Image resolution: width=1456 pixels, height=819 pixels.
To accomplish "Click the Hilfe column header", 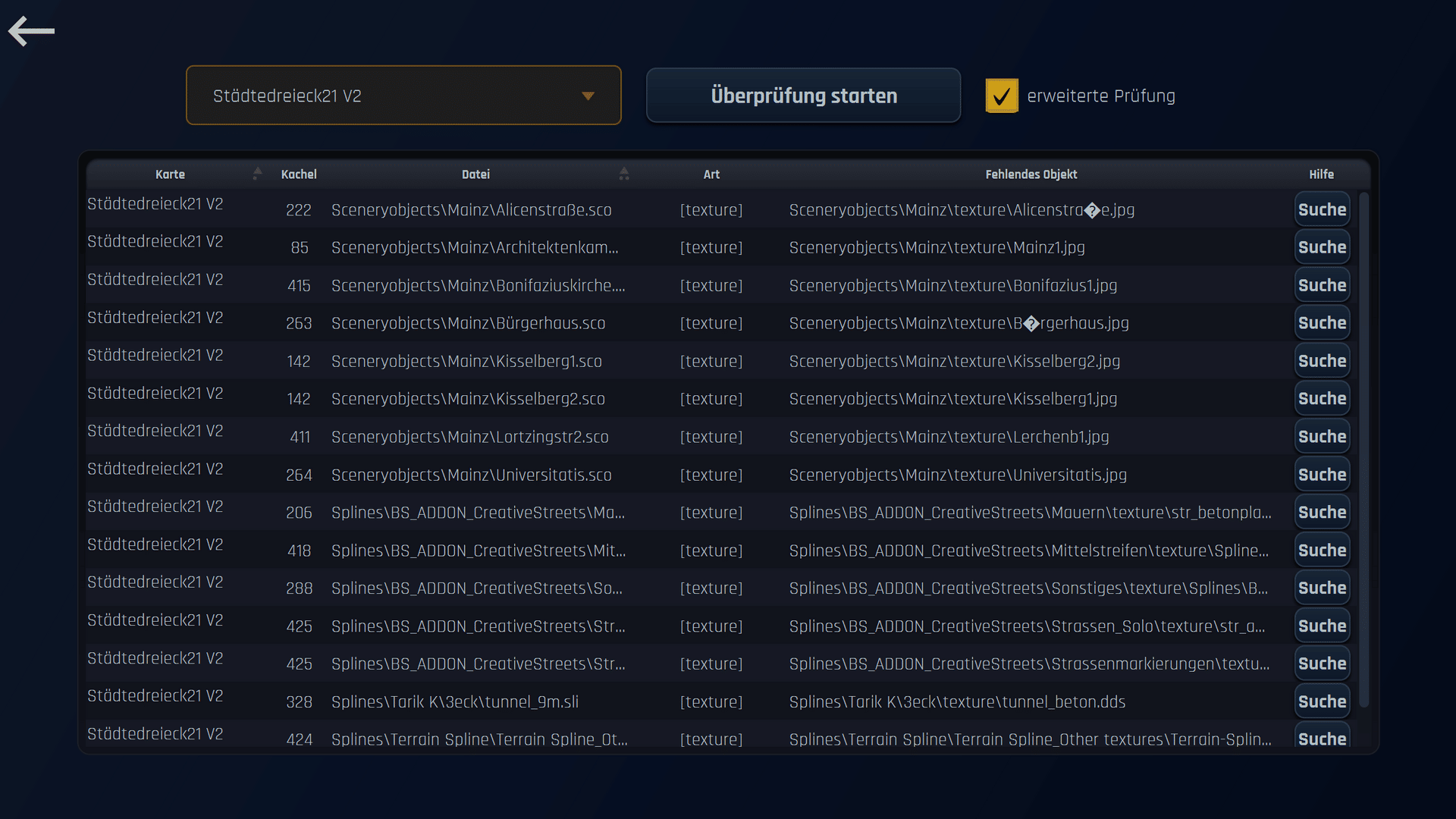I will pyautogui.click(x=1320, y=174).
